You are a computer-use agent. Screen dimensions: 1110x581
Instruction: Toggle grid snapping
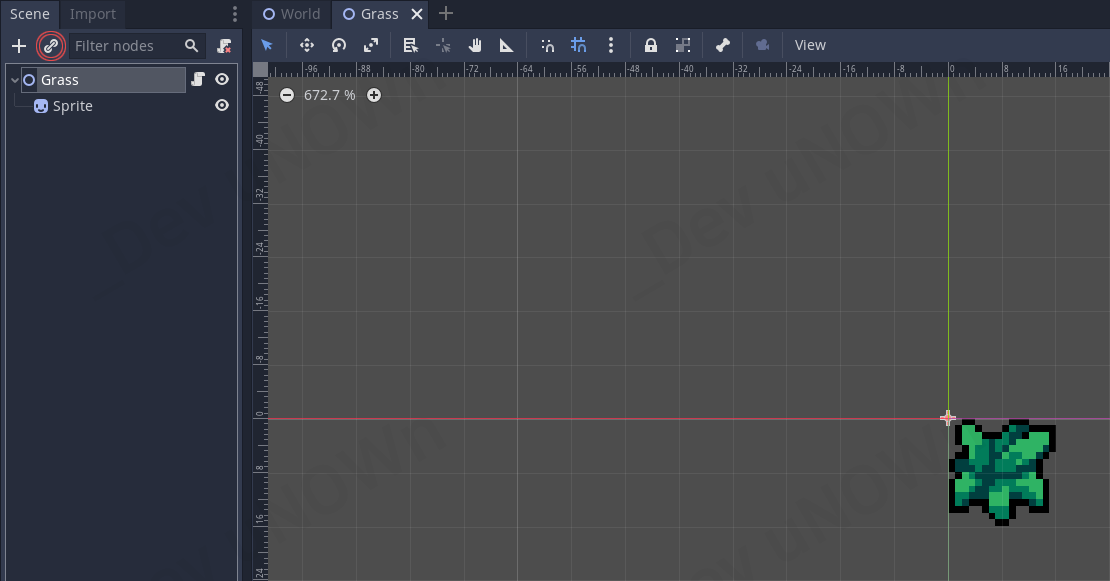click(x=578, y=45)
